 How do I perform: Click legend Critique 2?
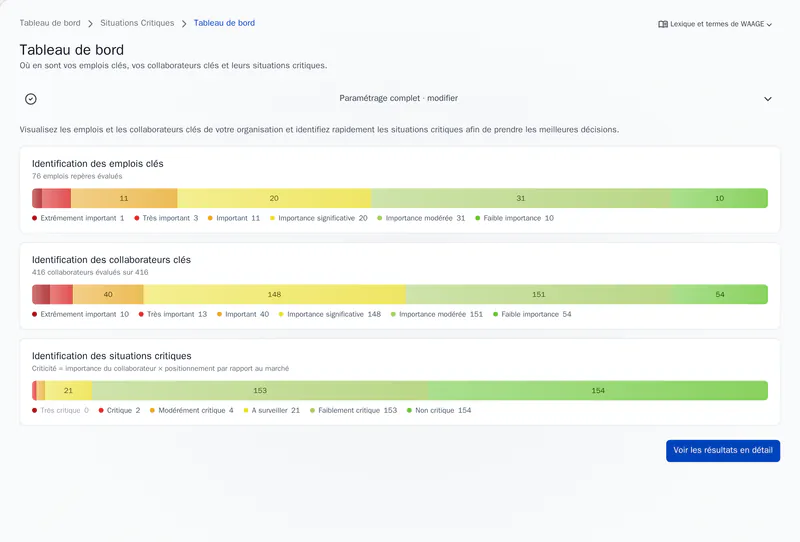point(119,410)
